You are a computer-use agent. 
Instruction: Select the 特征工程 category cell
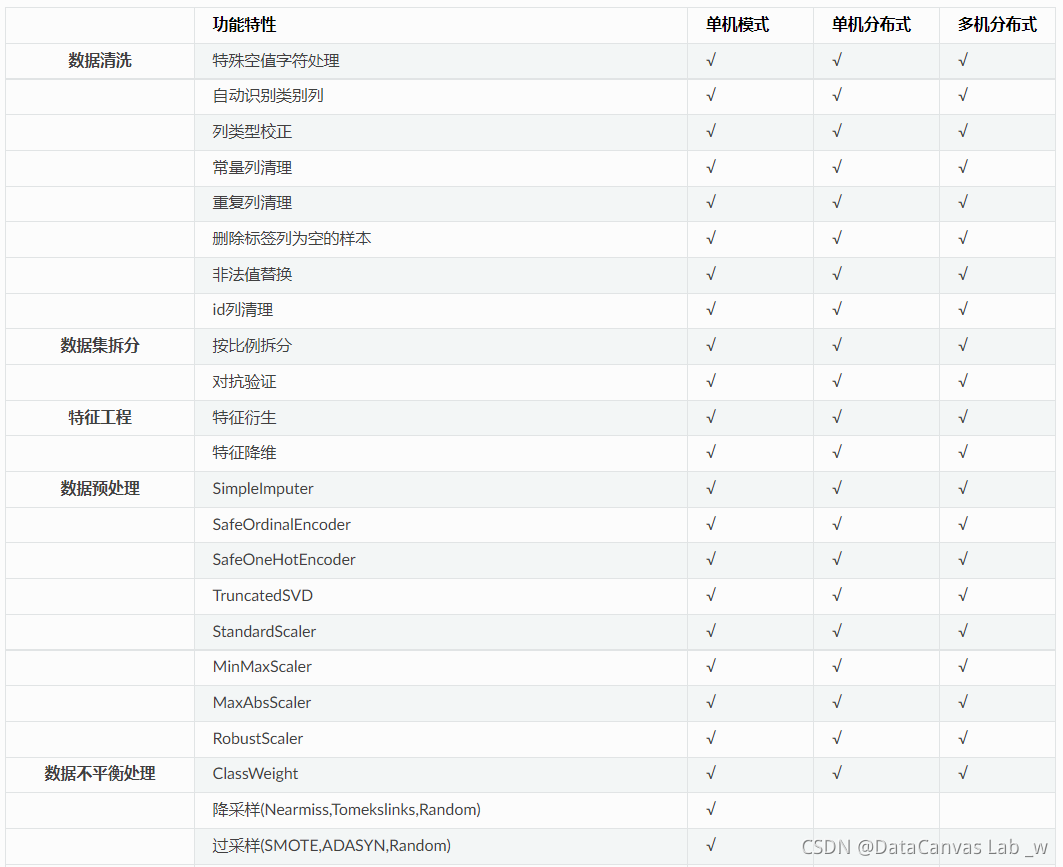pyautogui.click(x=100, y=418)
